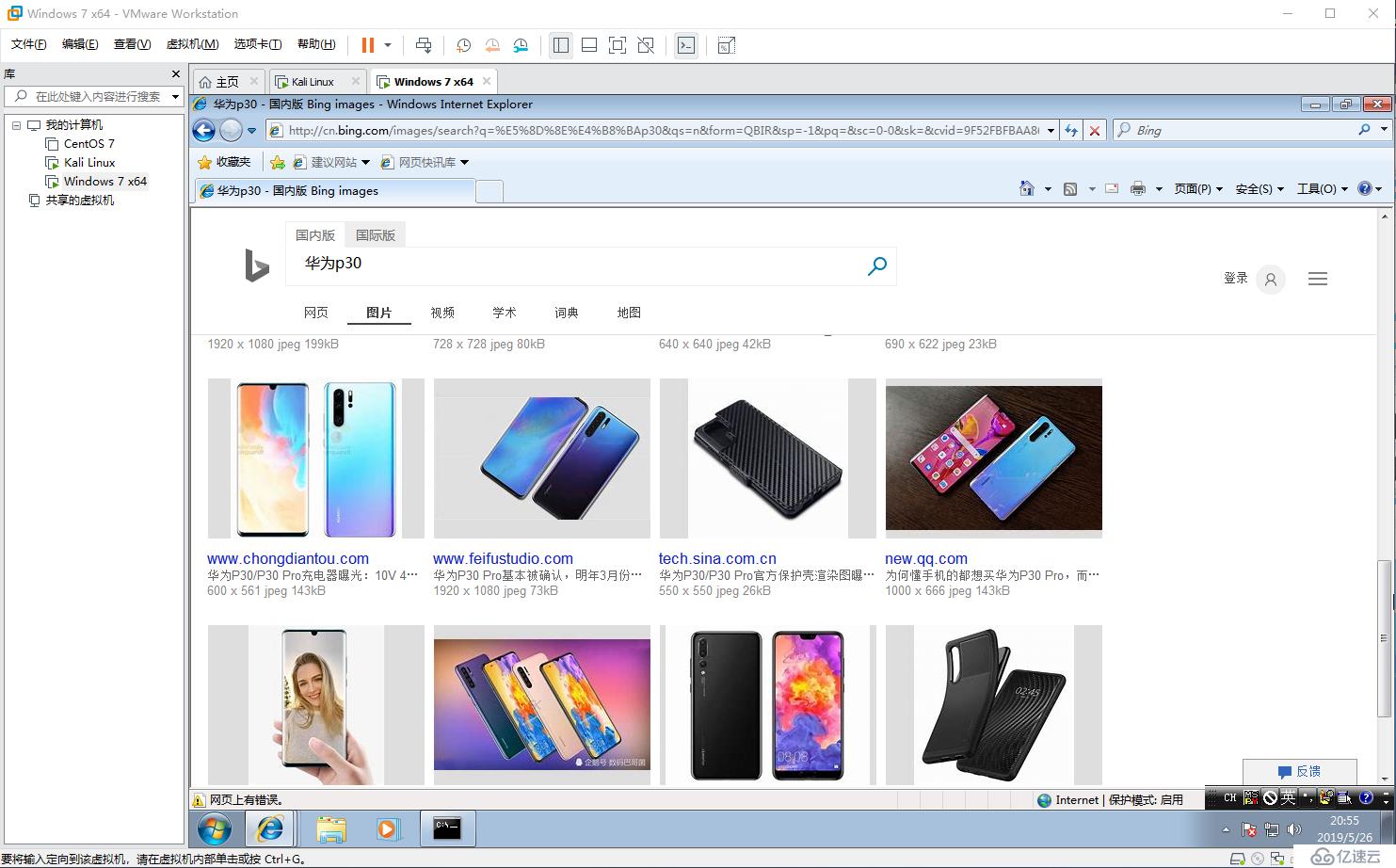
Task: Switch to the 网页 search category
Action: (x=316, y=313)
